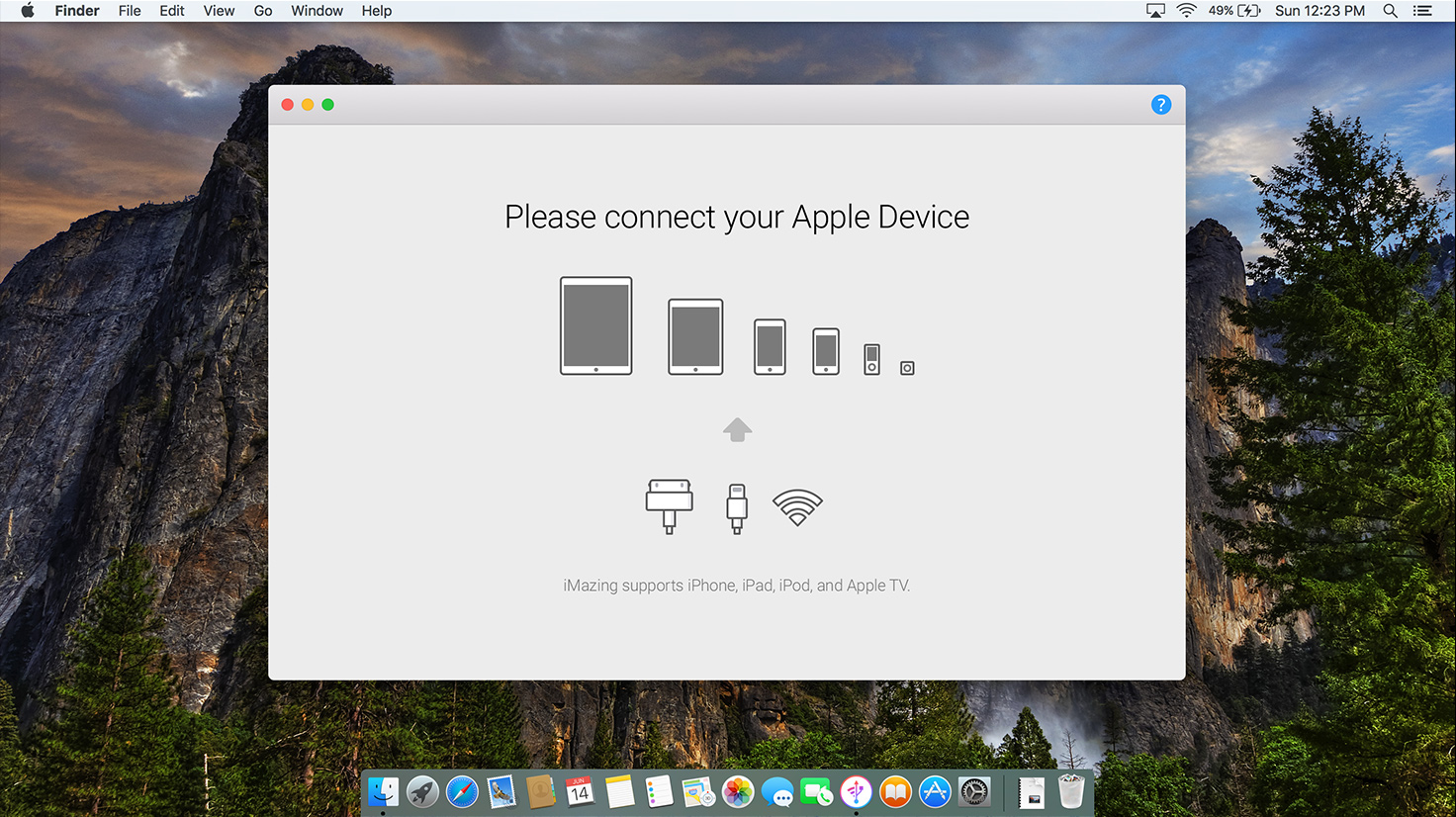This screenshot has height=817, width=1456.
Task: Open Messages app in the Dock
Action: point(777,792)
